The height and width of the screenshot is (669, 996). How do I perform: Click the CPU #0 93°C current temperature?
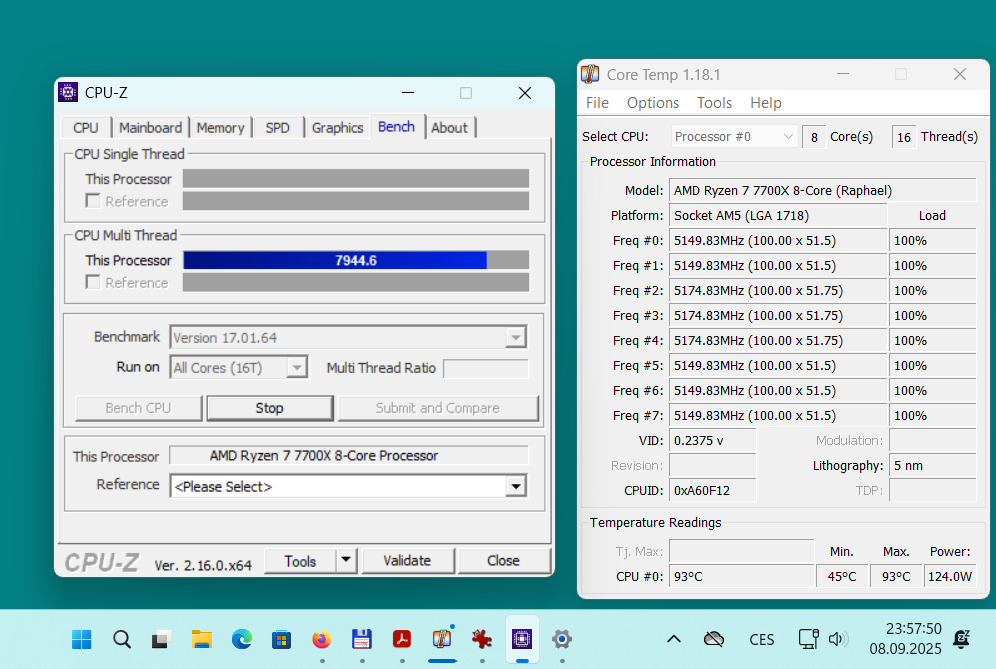click(741, 577)
